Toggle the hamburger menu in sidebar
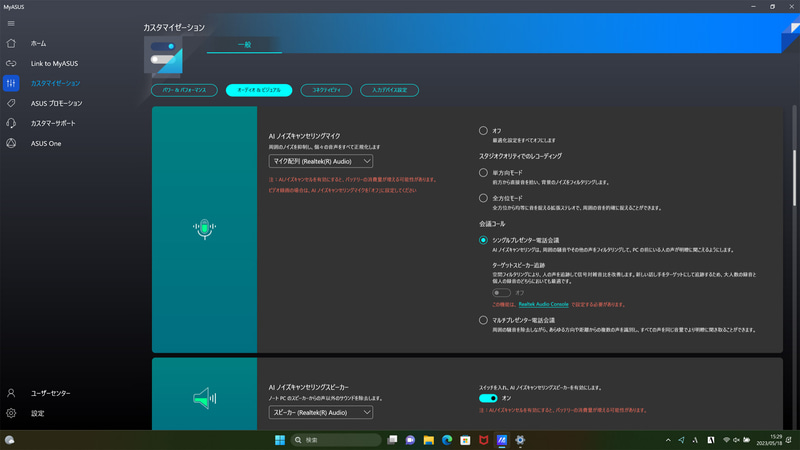800x450 pixels. tap(11, 23)
